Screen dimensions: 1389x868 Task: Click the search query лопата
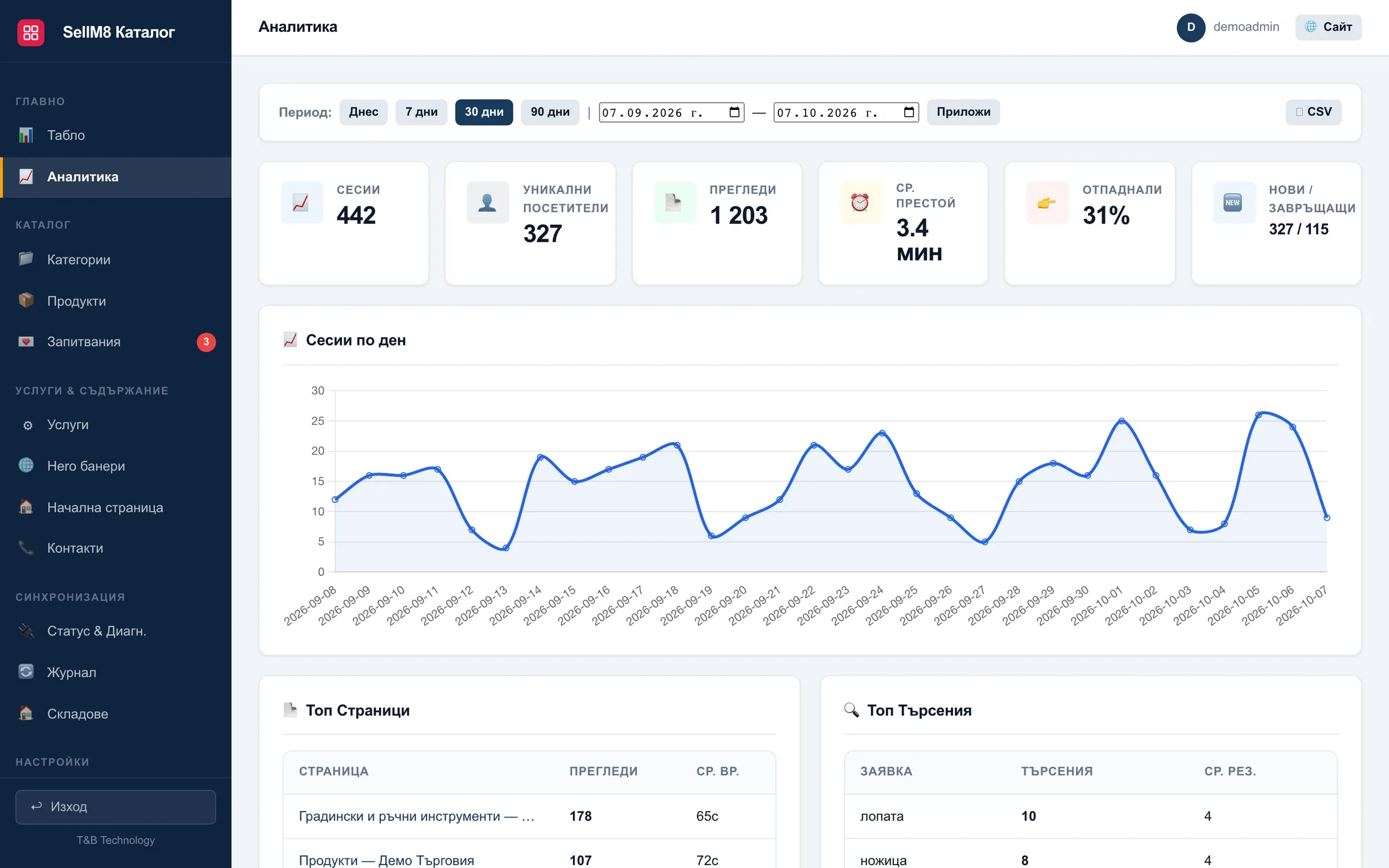[881, 816]
